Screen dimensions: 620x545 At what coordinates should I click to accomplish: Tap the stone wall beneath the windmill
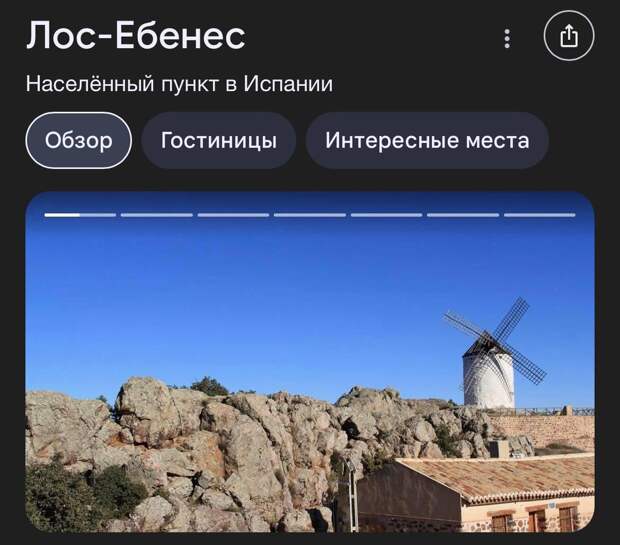coord(542,431)
